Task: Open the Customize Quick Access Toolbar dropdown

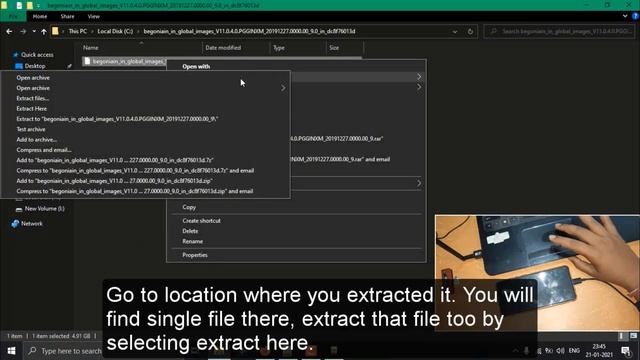Action: (x=38, y=5)
